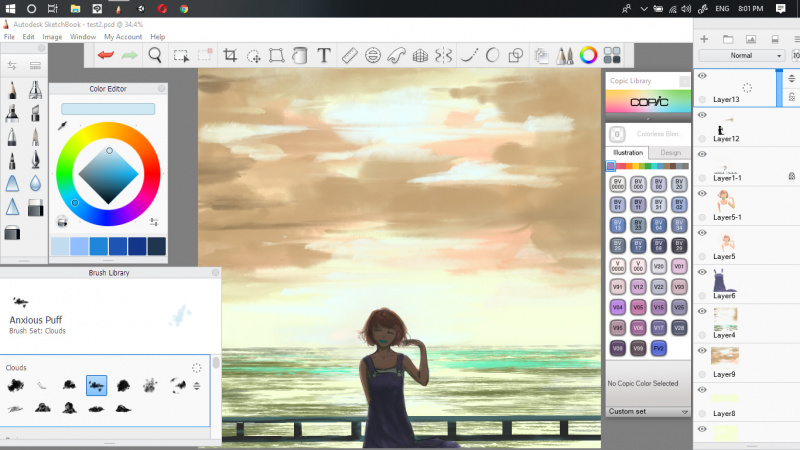This screenshot has height=450, width=800.
Task: Switch to the Illustration tab
Action: coord(628,153)
